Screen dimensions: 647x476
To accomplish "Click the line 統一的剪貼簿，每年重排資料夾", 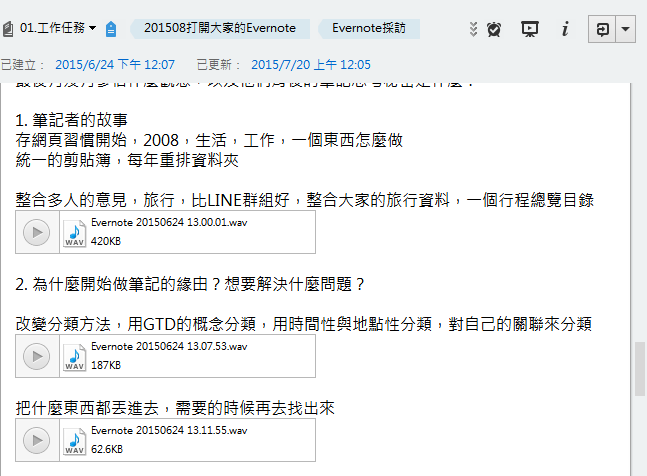I will click(x=127, y=160).
